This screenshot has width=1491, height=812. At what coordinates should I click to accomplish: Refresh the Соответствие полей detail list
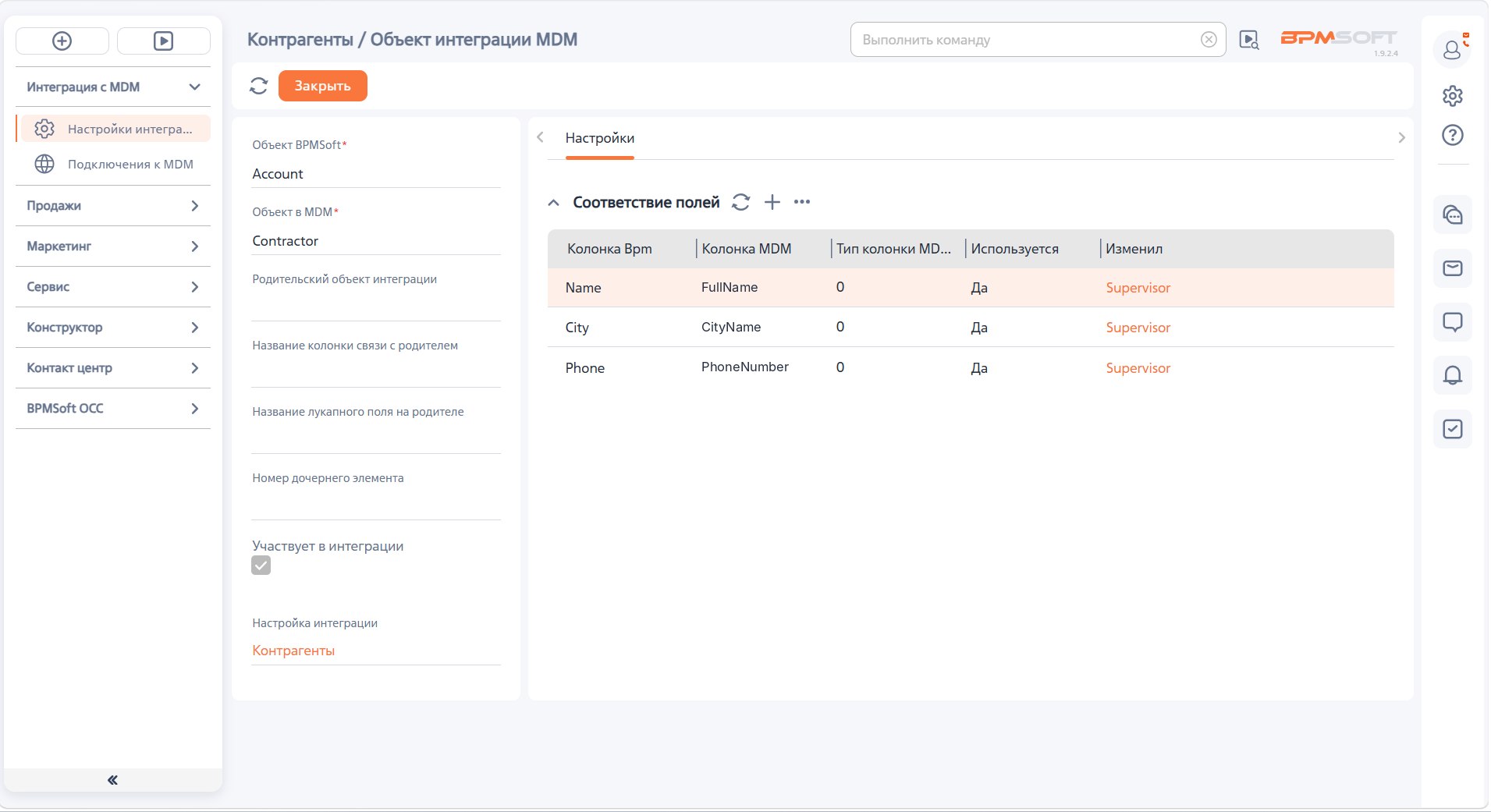(x=740, y=202)
